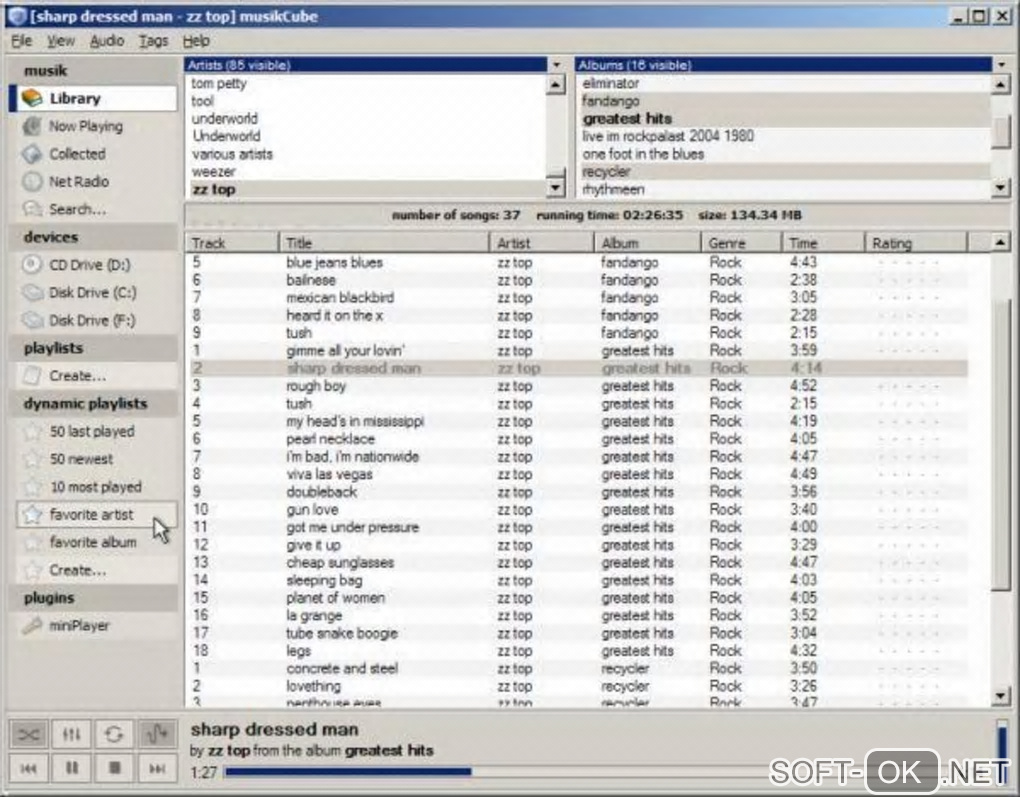The width and height of the screenshot is (1020, 797).
Task: Open the Albums pane dropdown arrow
Action: point(1001,65)
